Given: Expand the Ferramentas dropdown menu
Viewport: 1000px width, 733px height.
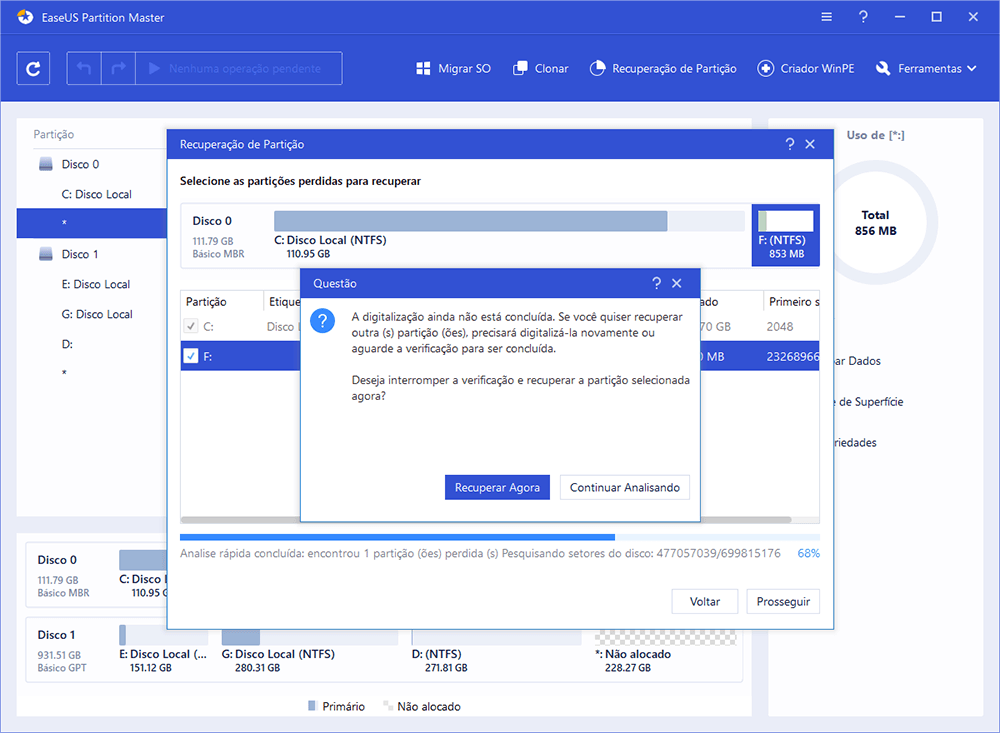Looking at the screenshot, I should point(926,68).
